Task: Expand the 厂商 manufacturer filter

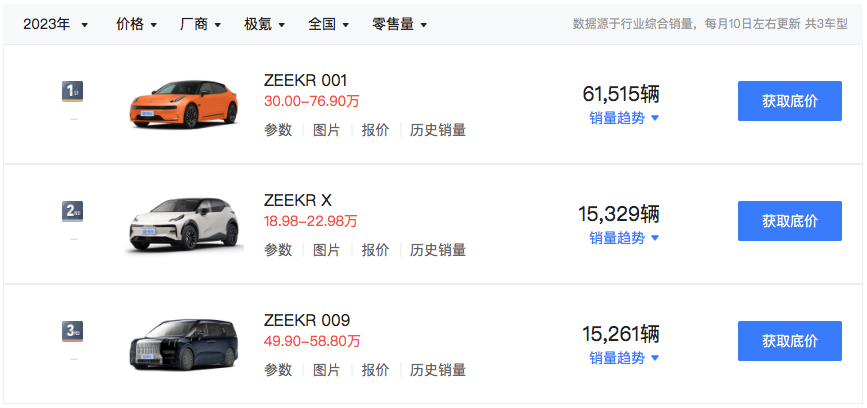Action: point(201,23)
